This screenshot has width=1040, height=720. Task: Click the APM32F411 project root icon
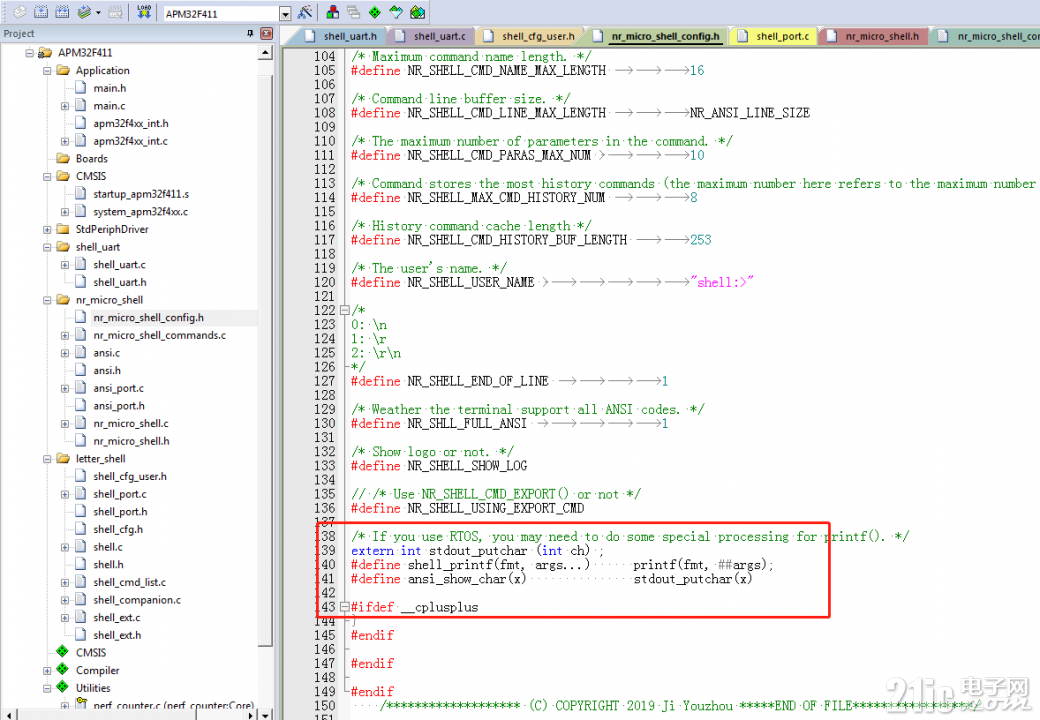(x=45, y=52)
